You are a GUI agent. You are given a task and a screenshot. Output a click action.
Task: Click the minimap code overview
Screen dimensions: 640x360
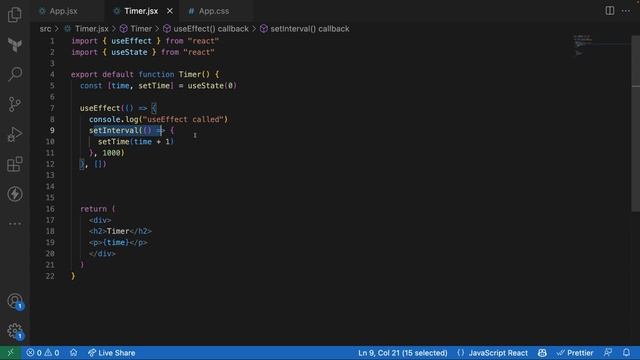tap(583, 45)
